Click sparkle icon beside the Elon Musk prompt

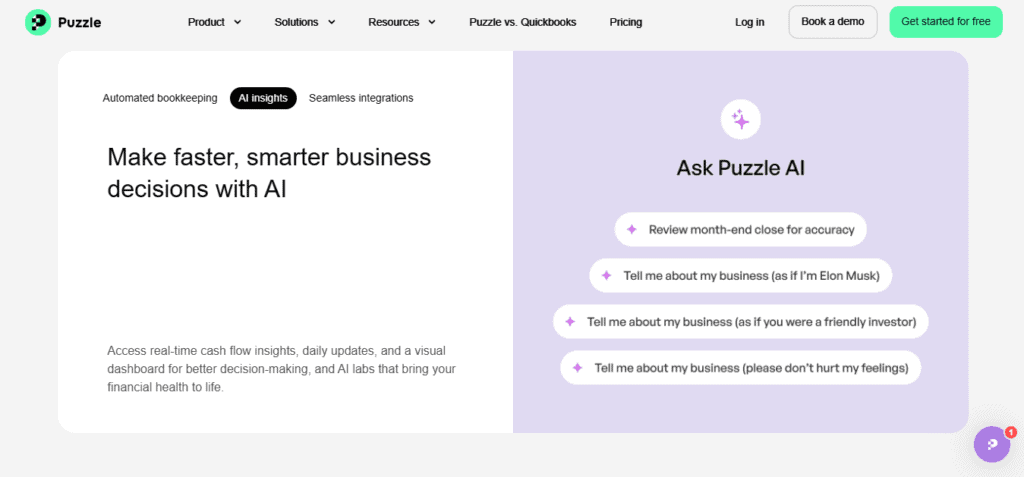[x=606, y=276]
